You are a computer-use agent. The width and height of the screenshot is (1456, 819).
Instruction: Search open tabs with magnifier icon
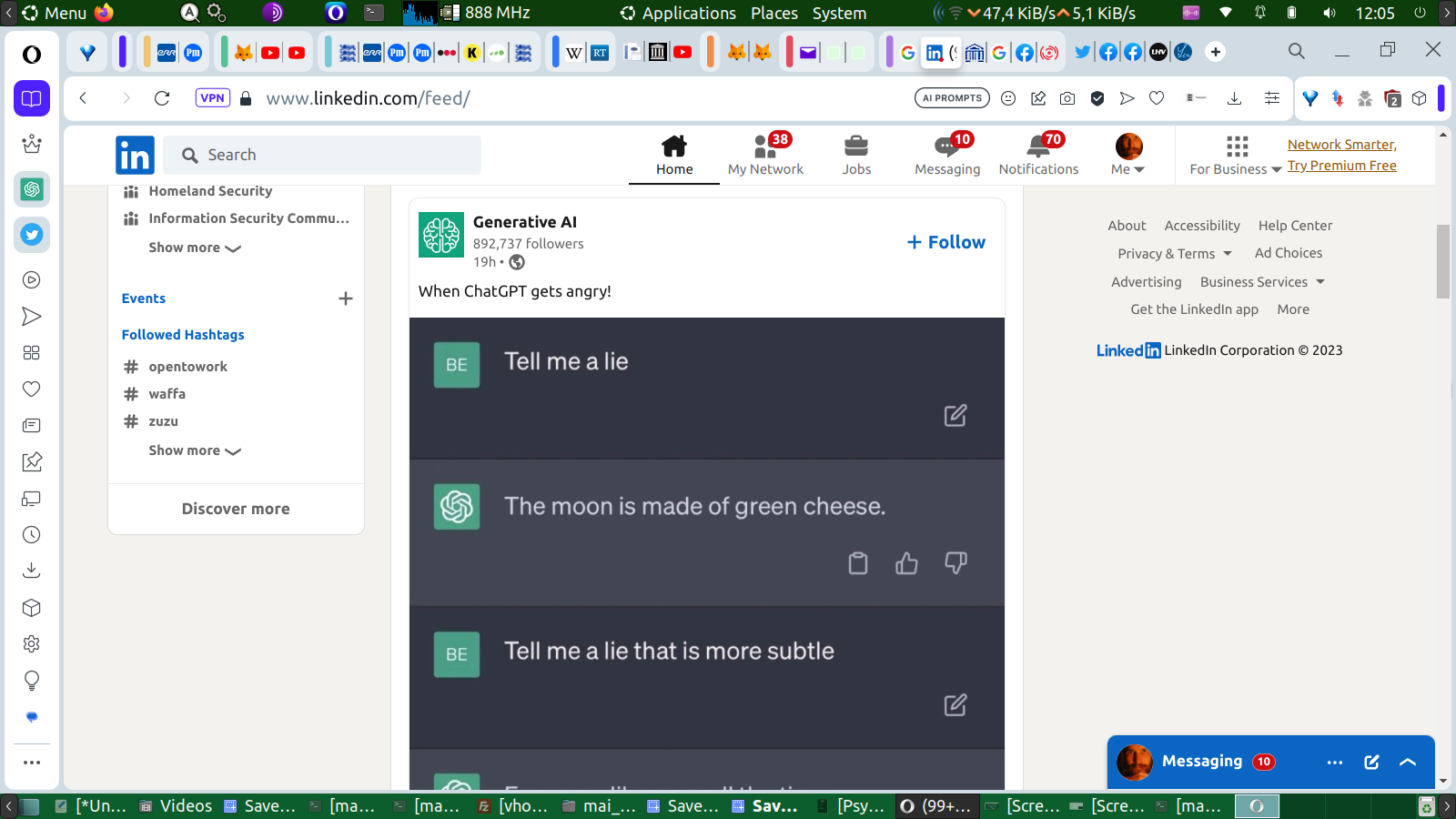(1297, 51)
